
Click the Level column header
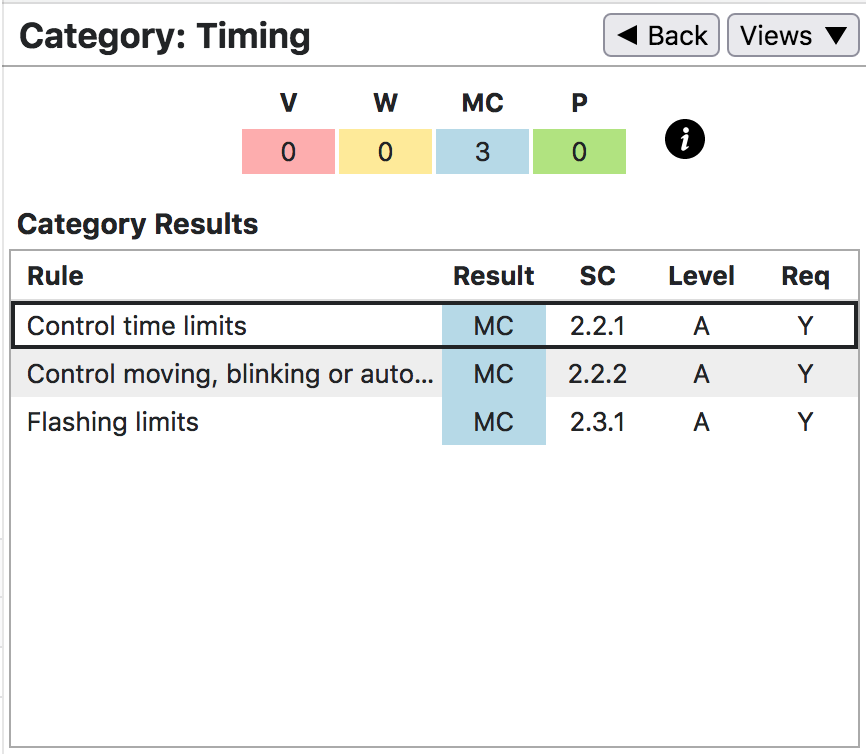click(x=701, y=277)
